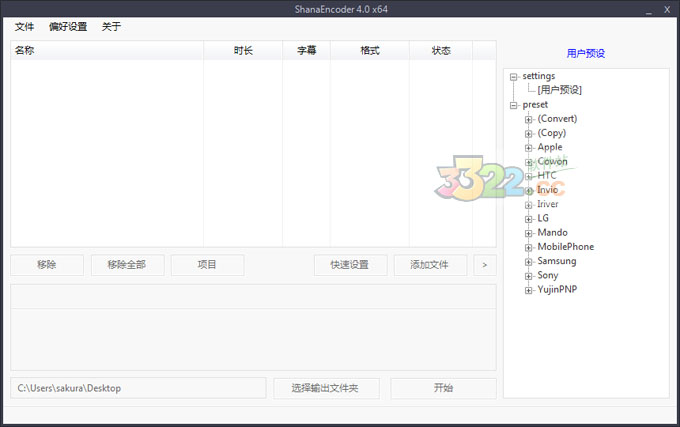Expand the (Convert) preset group

point(528,120)
